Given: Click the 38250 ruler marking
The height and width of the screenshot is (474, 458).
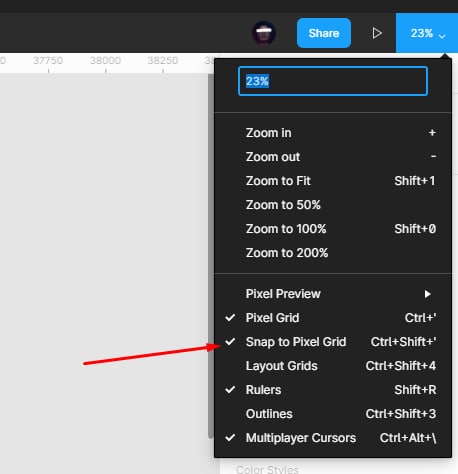Looking at the screenshot, I should pos(163,61).
